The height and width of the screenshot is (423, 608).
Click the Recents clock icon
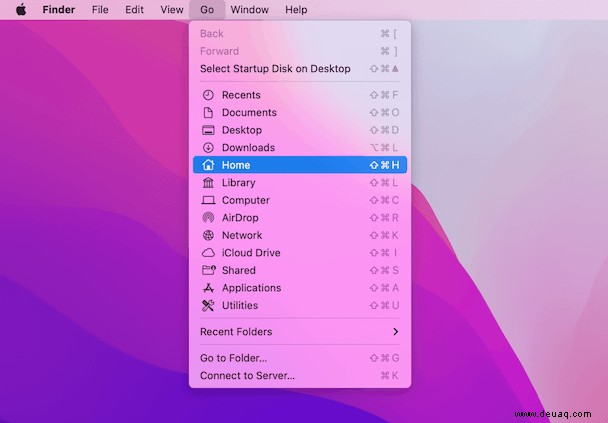point(208,95)
